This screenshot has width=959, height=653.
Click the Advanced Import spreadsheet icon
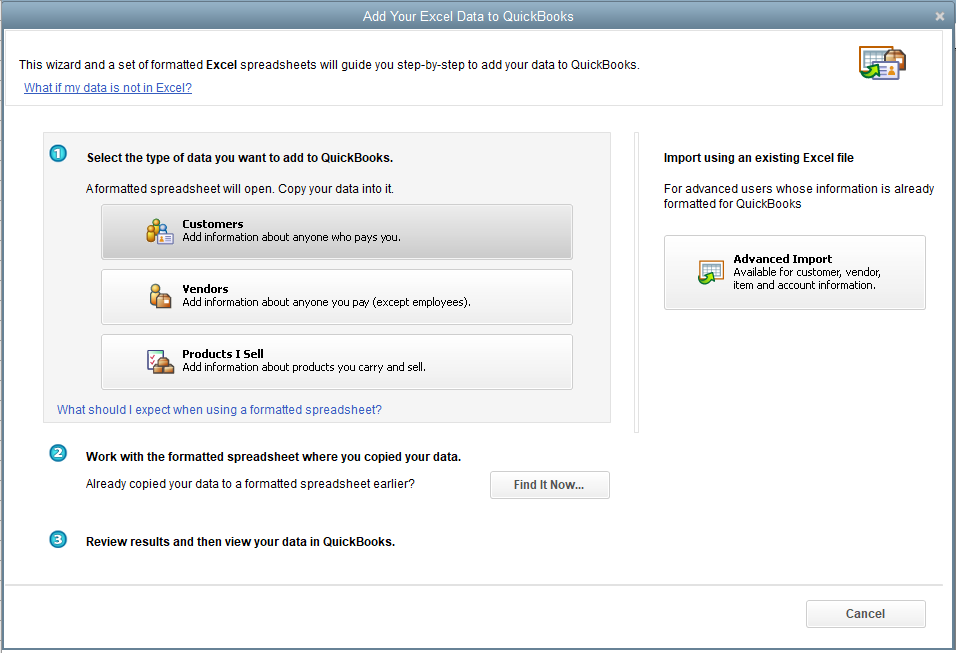711,272
